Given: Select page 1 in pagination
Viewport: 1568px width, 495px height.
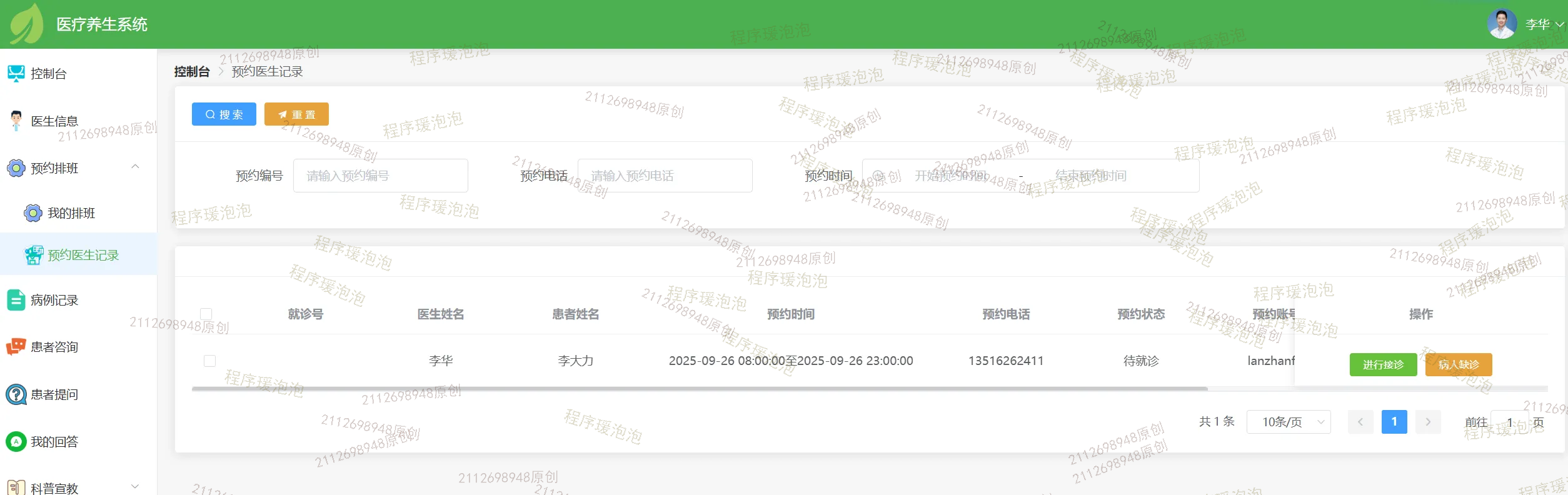Looking at the screenshot, I should (x=1394, y=422).
